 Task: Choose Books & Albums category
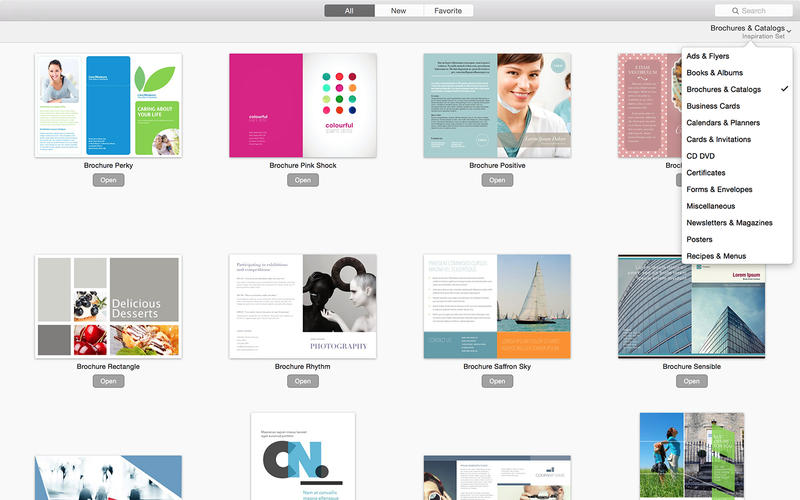tap(737, 73)
